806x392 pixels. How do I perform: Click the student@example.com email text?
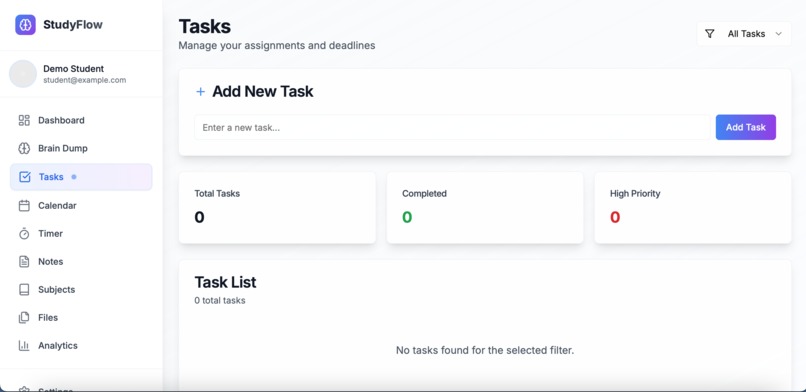click(84, 80)
